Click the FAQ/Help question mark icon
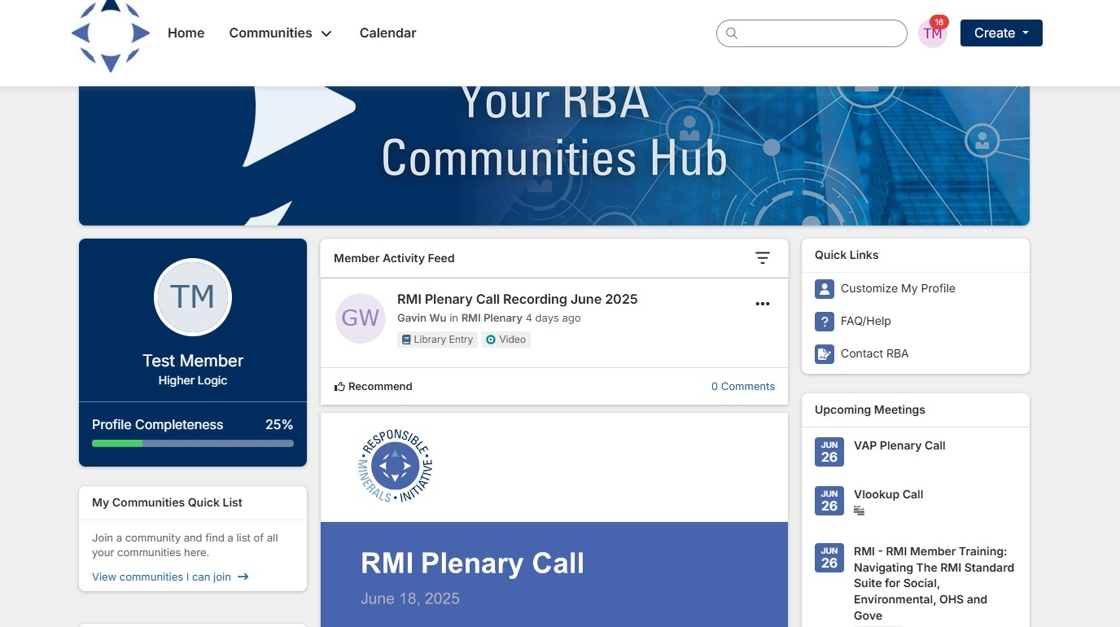 [x=824, y=321]
